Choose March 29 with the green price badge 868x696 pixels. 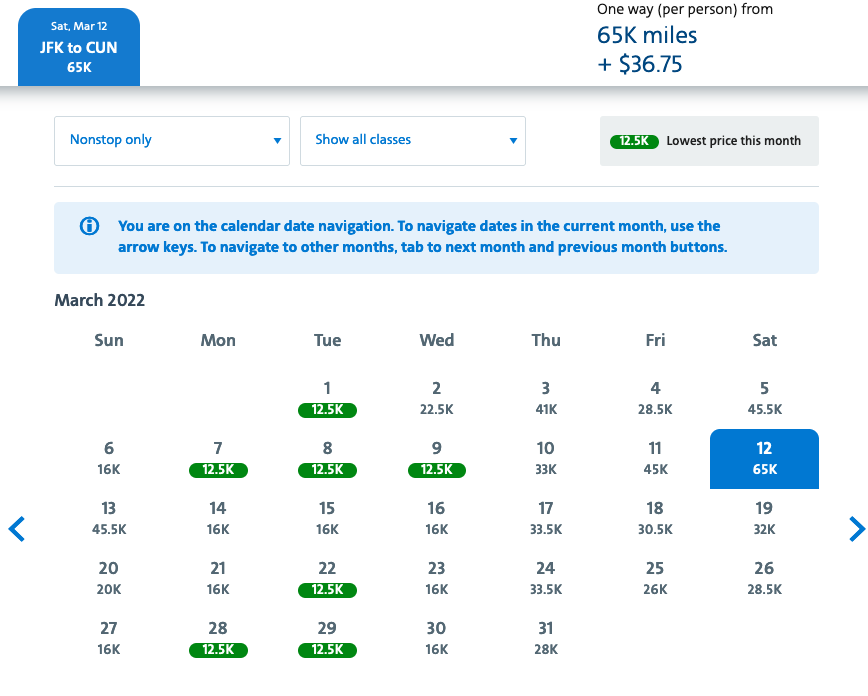327,639
